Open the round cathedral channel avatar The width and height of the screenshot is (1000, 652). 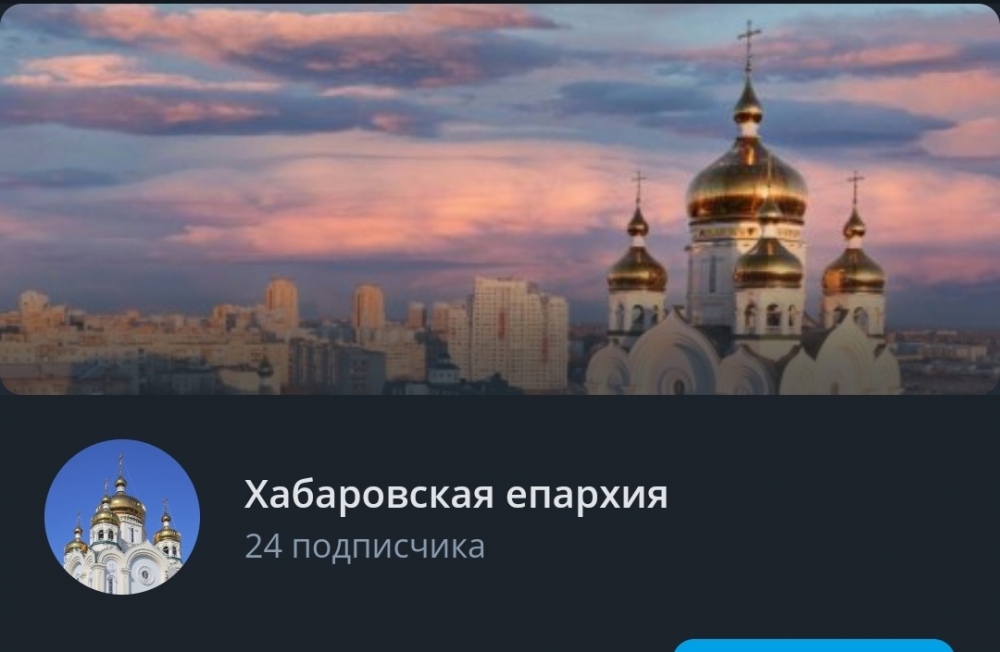pyautogui.click(x=122, y=517)
